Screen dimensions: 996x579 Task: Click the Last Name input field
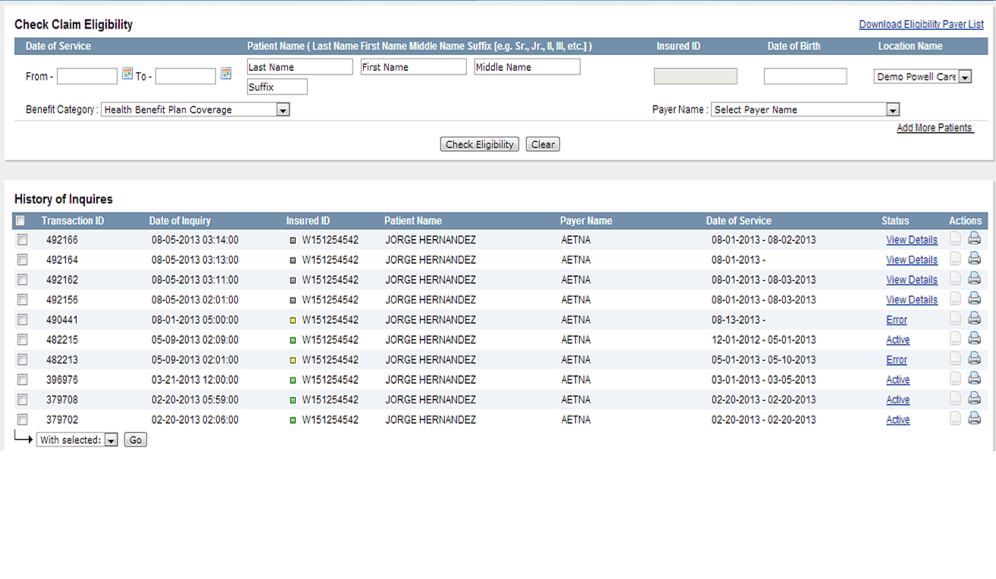pyautogui.click(x=299, y=66)
